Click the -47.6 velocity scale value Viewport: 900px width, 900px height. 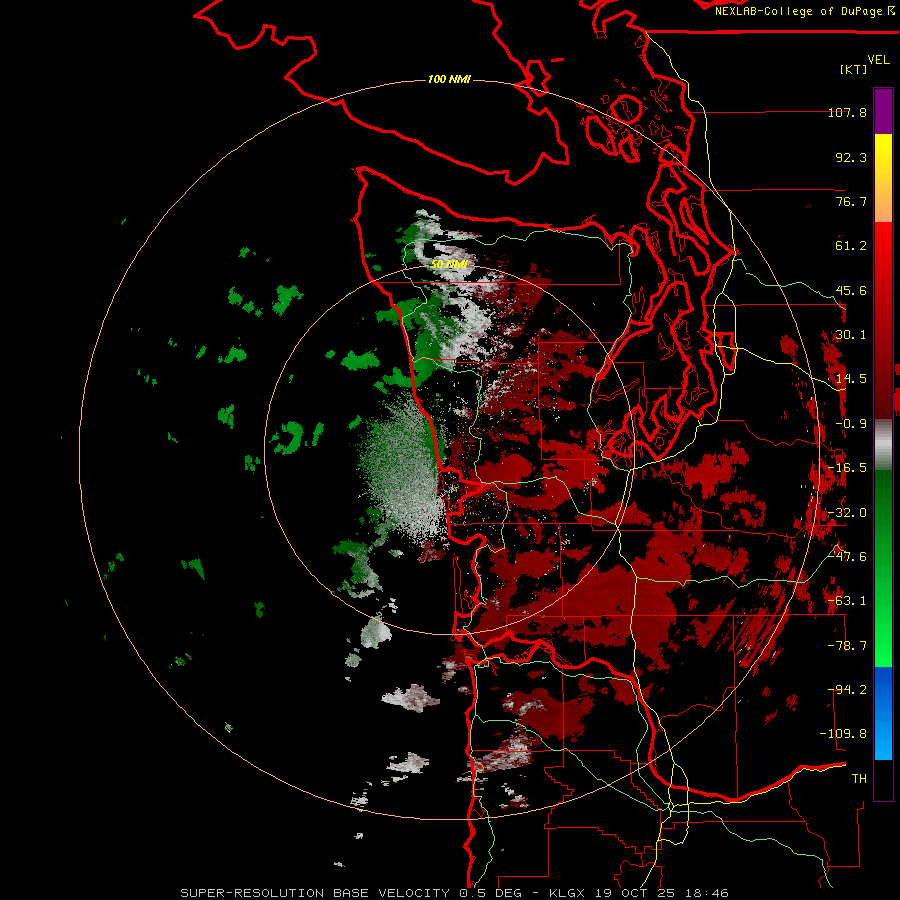[847, 557]
